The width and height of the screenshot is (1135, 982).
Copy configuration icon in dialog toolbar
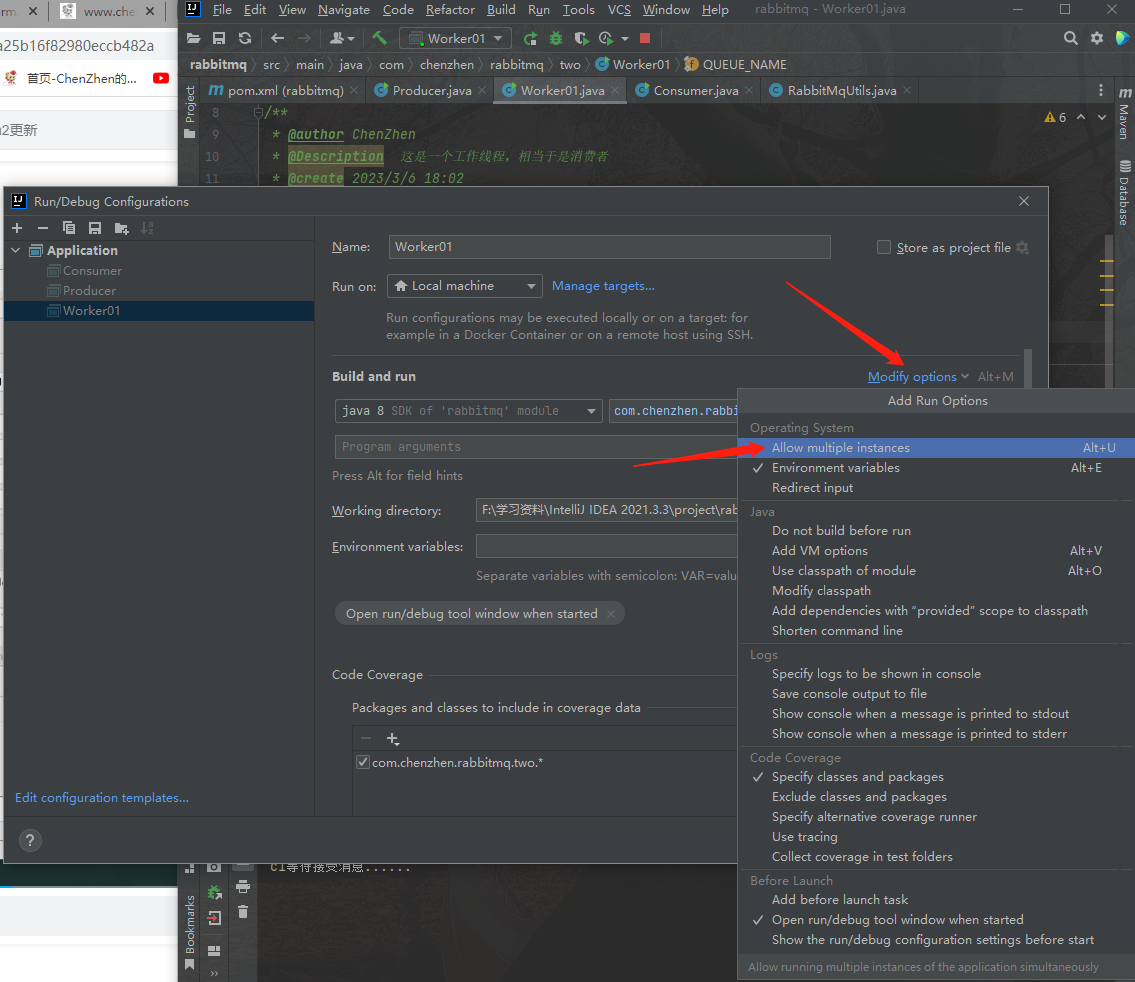point(69,228)
